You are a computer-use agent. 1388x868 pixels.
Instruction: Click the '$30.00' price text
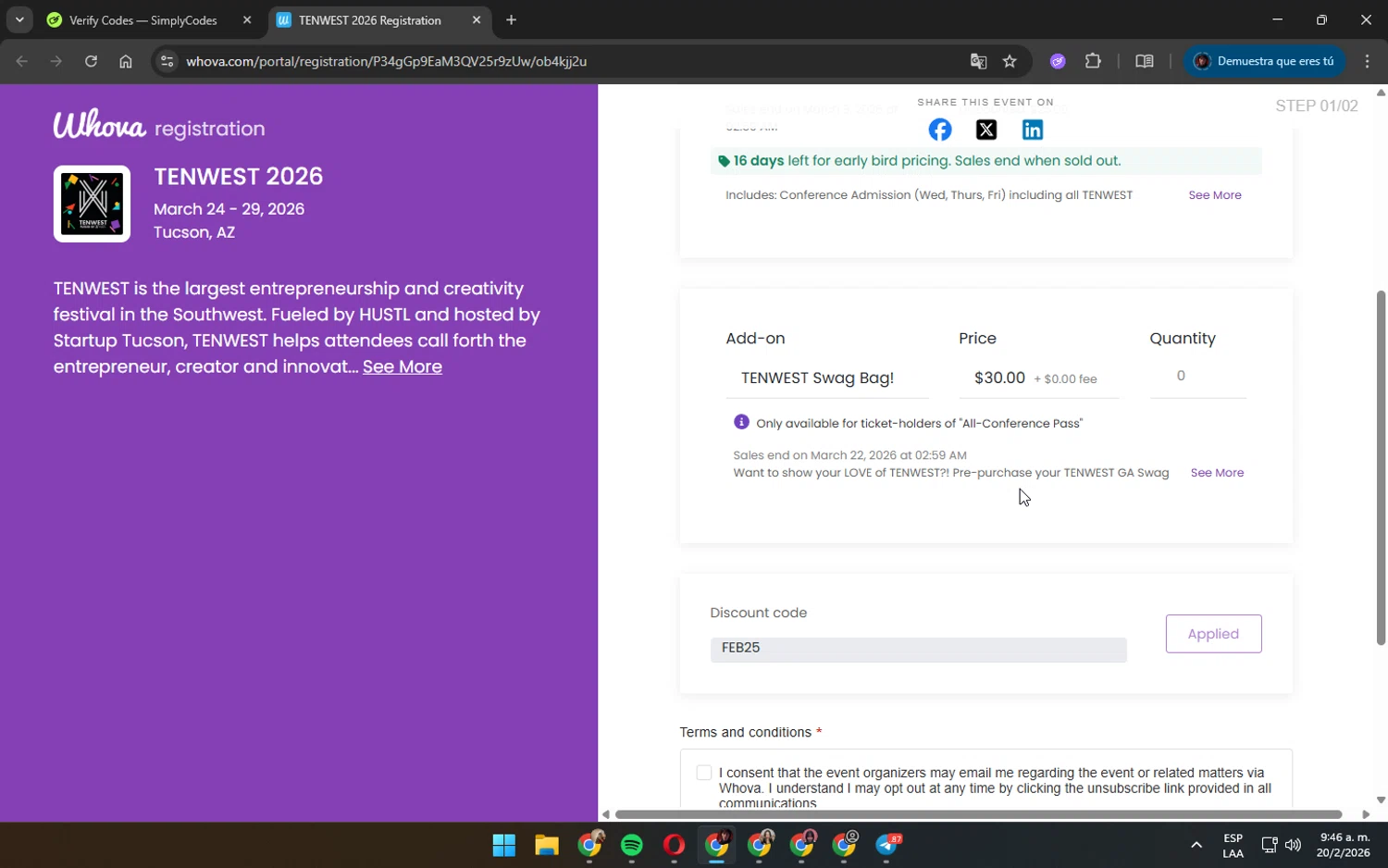pos(999,378)
